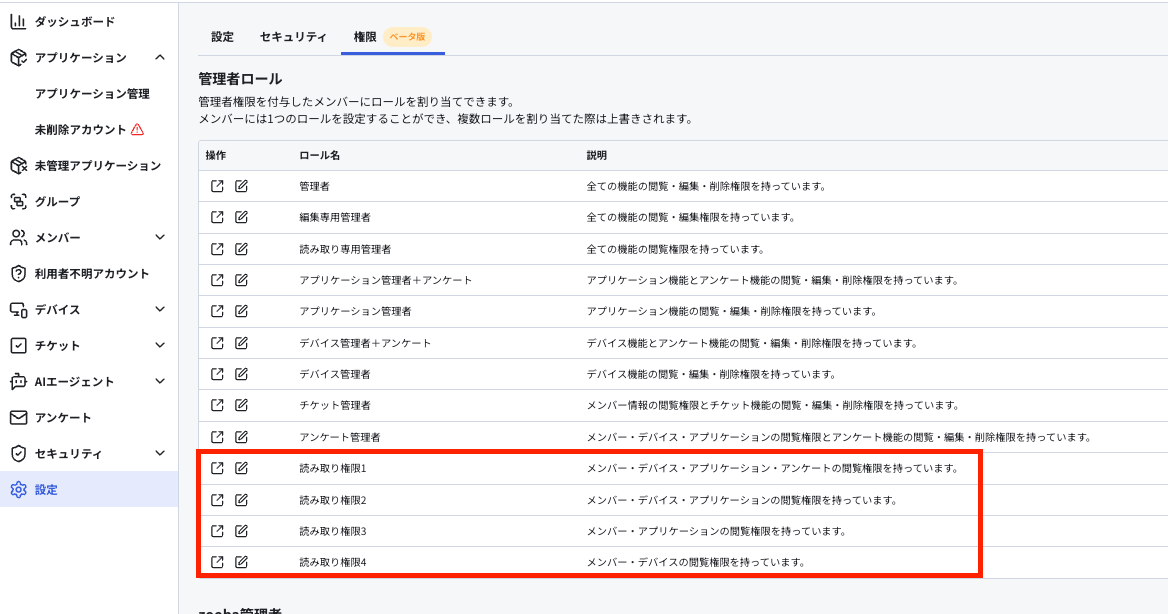Edit the アプリケーション管理者+アンケート role
The width and height of the screenshot is (1168, 614).
[241, 280]
